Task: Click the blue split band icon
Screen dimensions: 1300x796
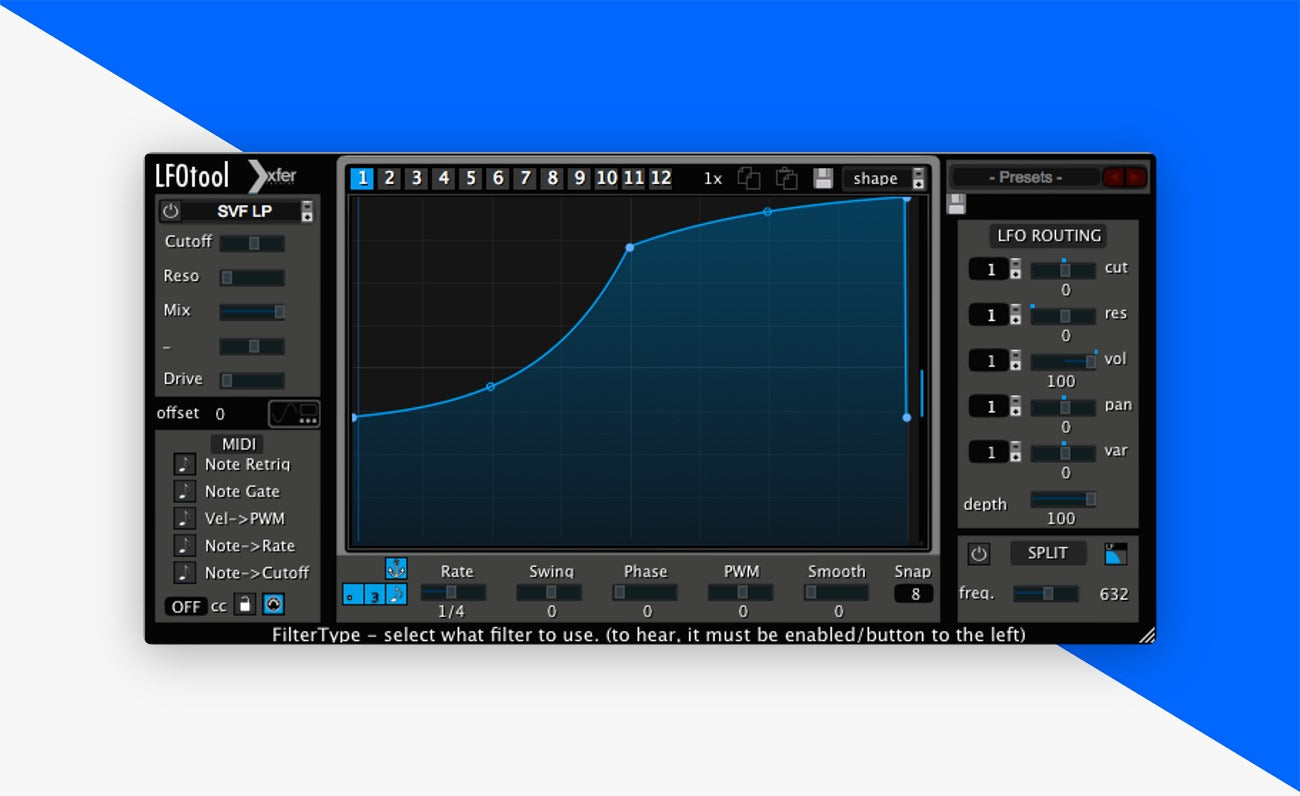Action: click(x=1115, y=553)
